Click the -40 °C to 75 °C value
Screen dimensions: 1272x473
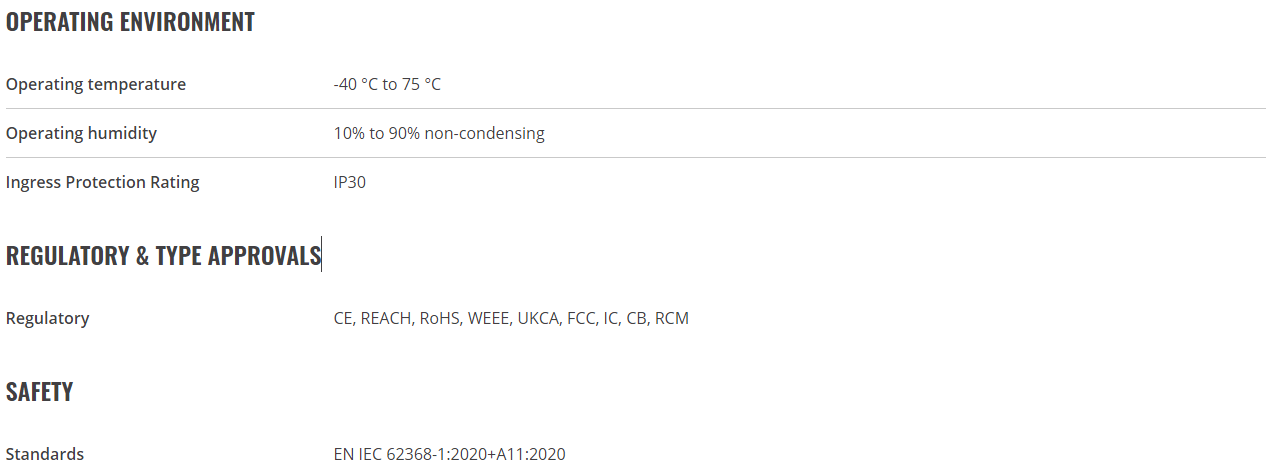387,84
